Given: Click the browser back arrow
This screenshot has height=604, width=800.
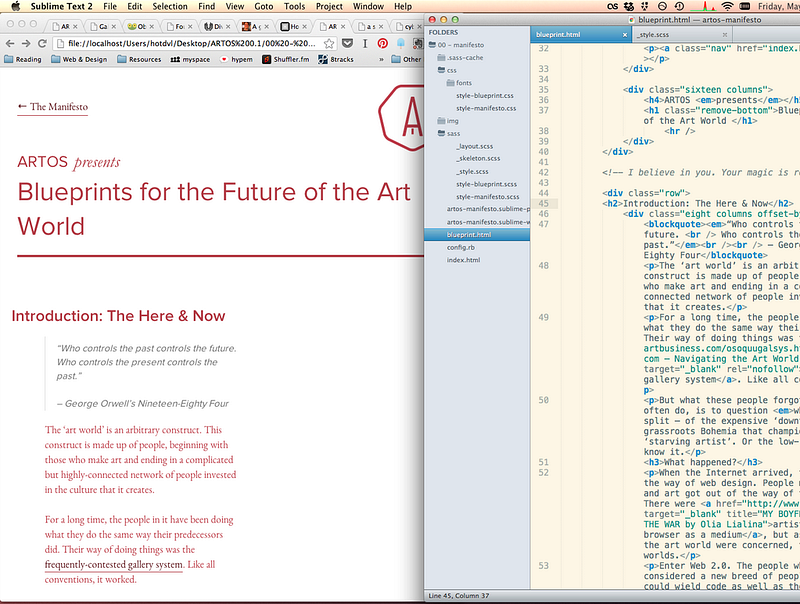Looking at the screenshot, I should point(10,43).
